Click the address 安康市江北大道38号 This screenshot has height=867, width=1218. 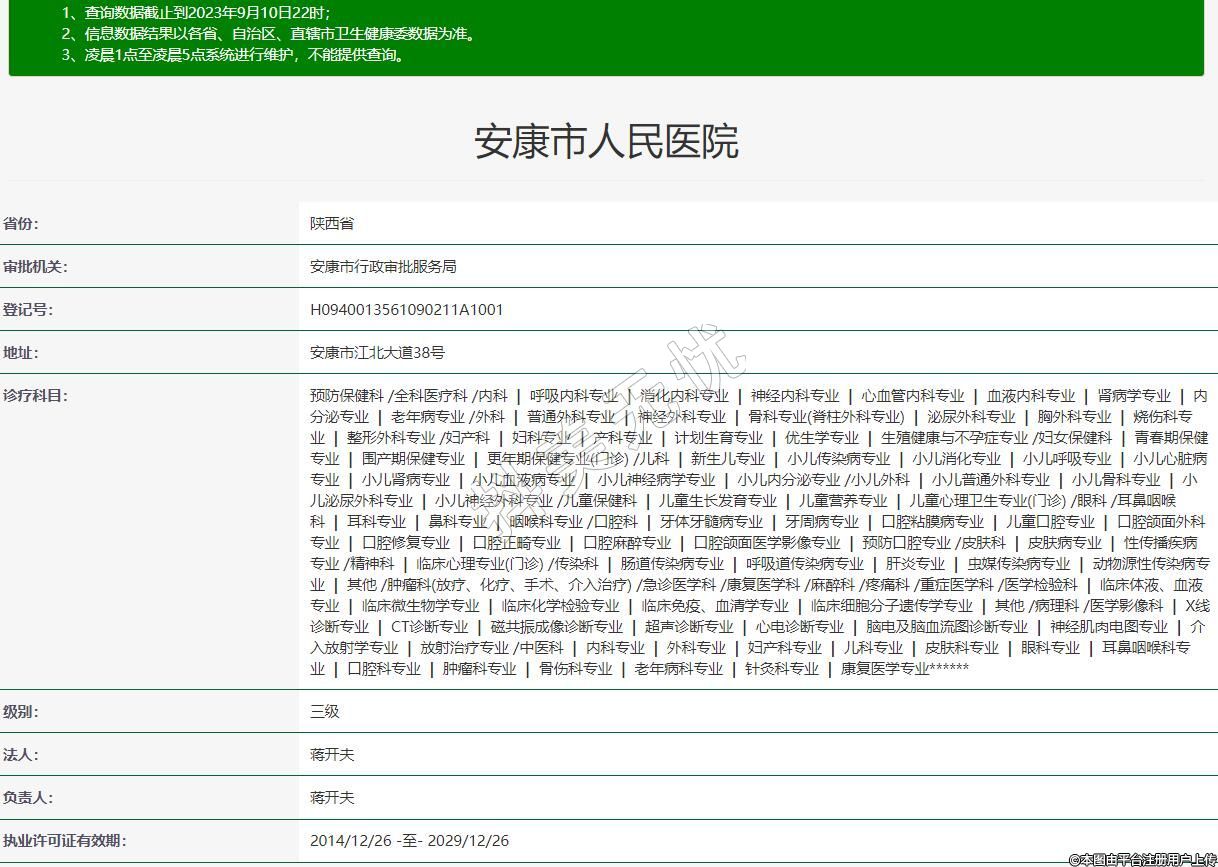click(x=377, y=353)
